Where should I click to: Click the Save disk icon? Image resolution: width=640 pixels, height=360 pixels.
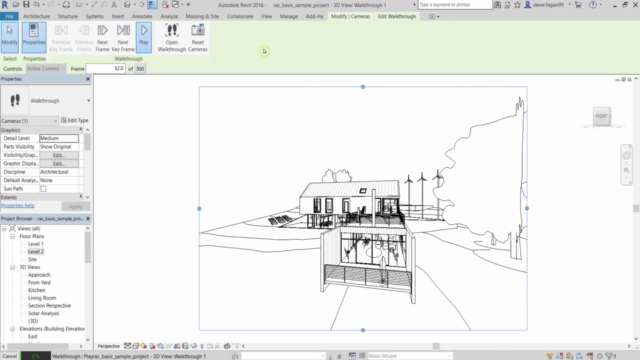26,4
